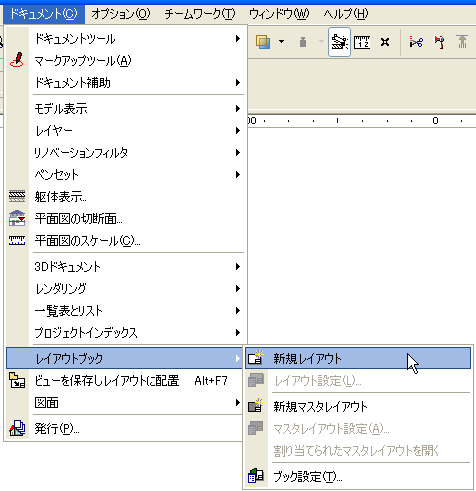Click the 新規マスタレイアウト starred icon

256,406
